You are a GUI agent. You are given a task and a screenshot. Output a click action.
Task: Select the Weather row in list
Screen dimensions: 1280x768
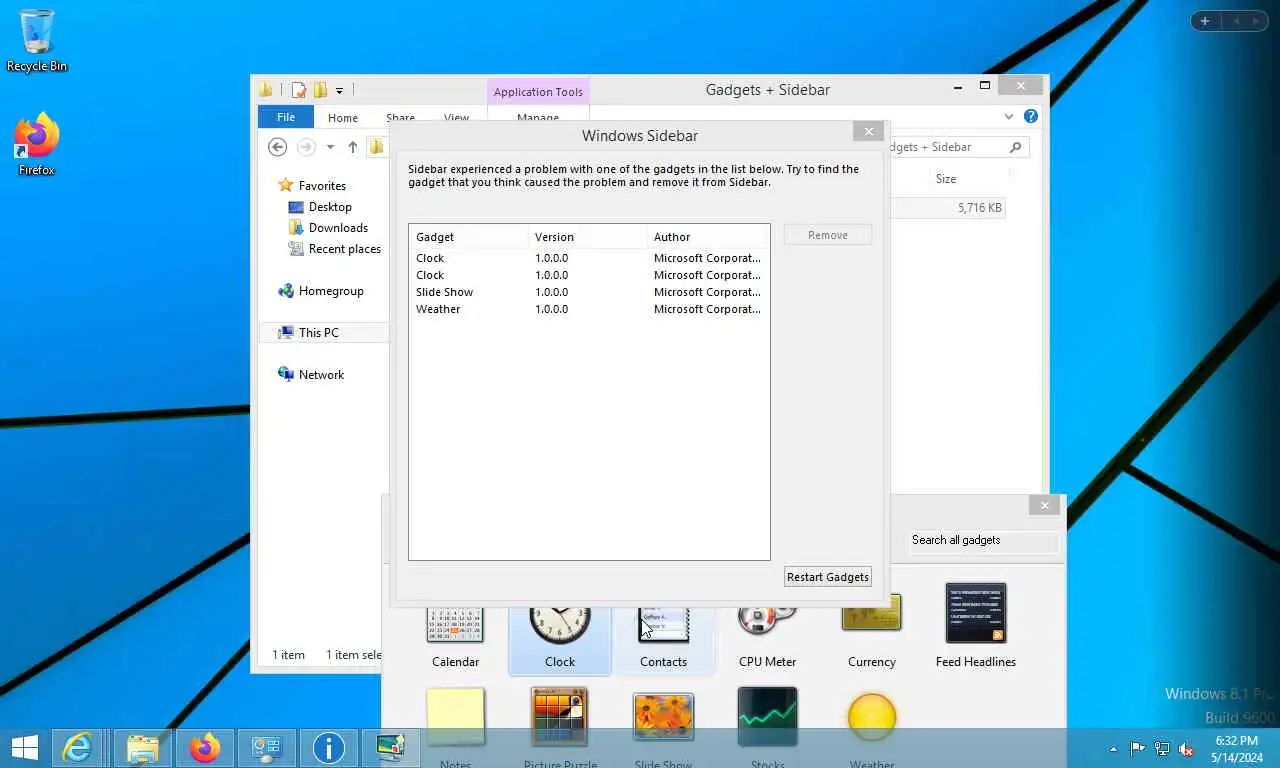[x=589, y=309]
